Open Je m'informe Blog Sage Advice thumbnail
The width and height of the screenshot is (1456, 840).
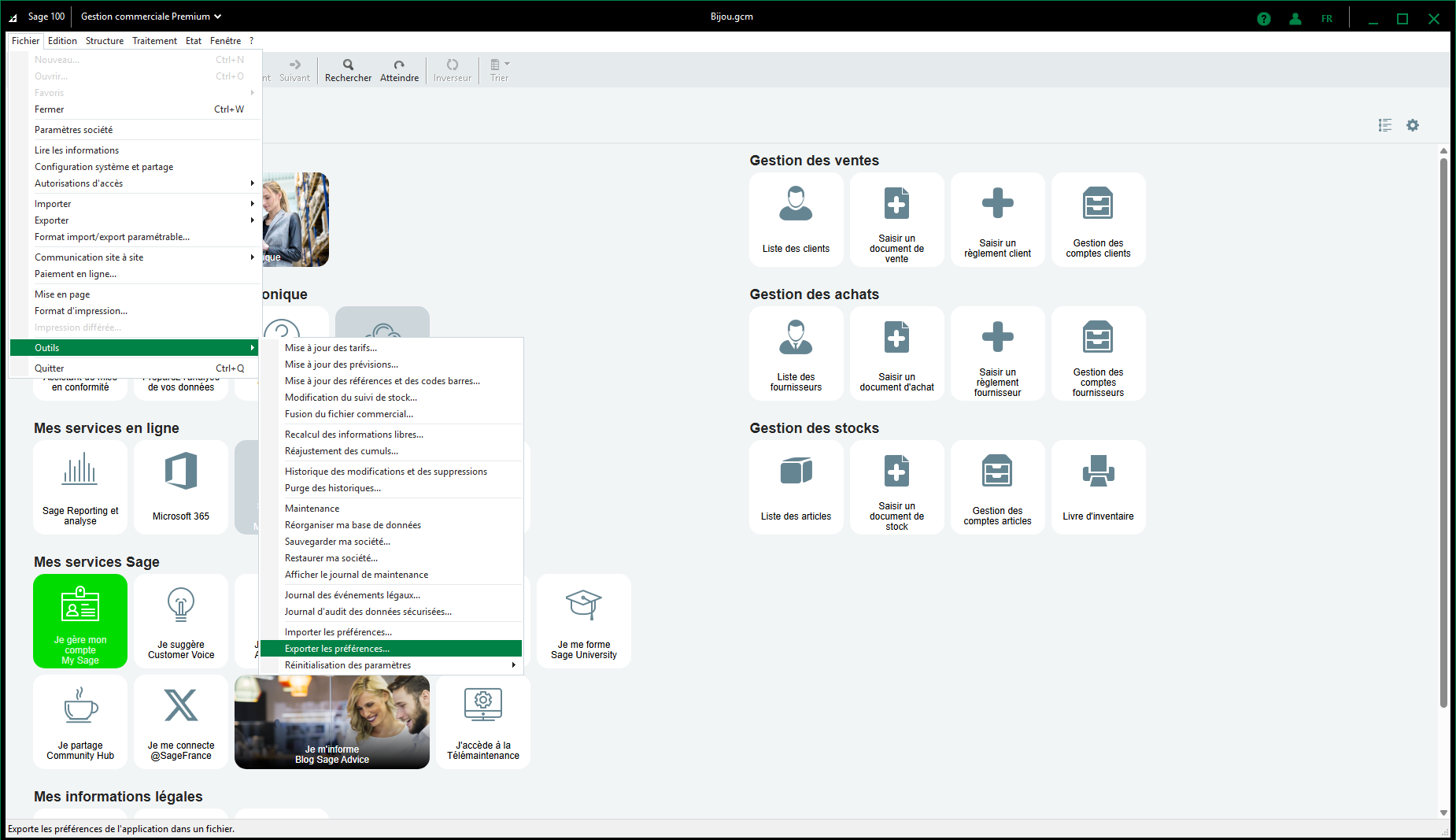332,722
